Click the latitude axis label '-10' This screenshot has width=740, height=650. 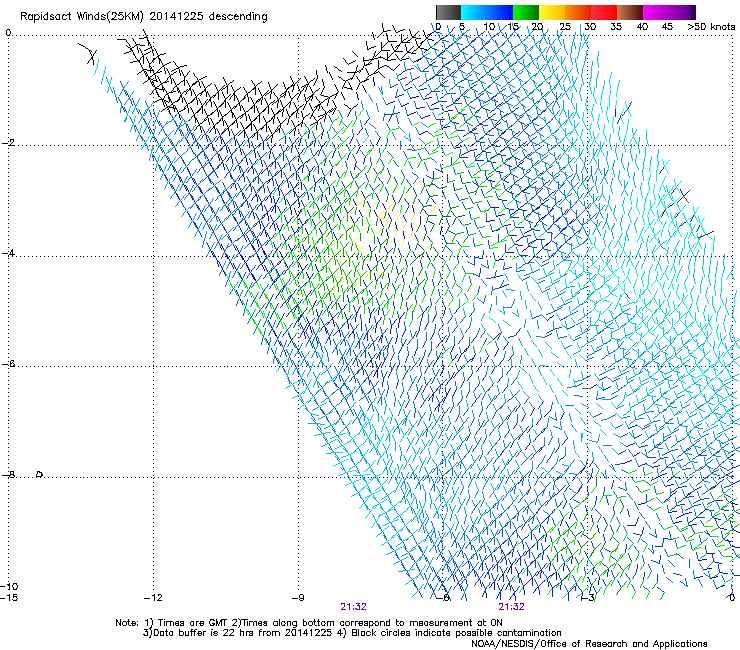[9, 586]
